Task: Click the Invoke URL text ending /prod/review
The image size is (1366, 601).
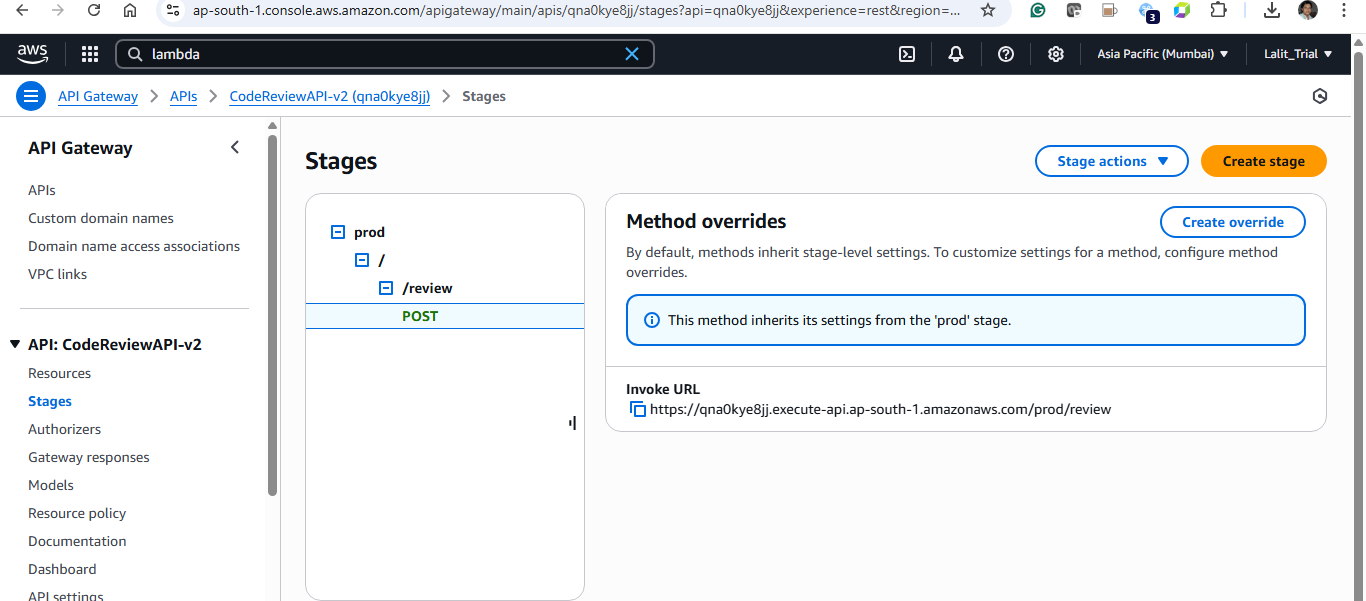Action: click(880, 409)
